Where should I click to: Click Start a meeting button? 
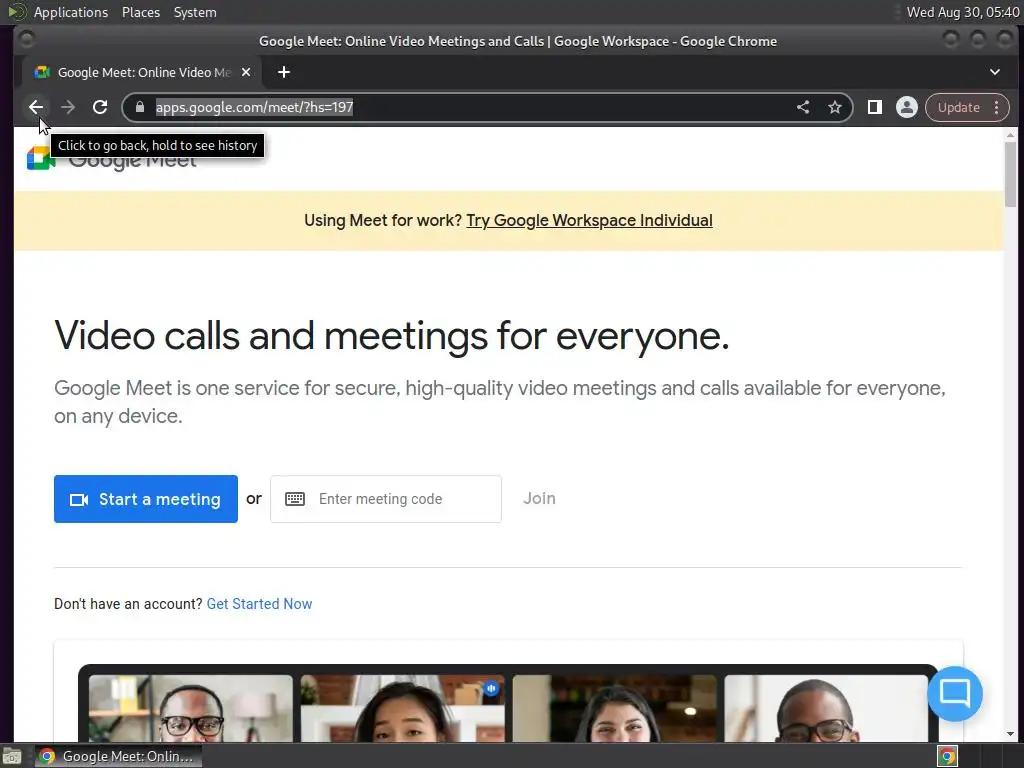pos(146,499)
